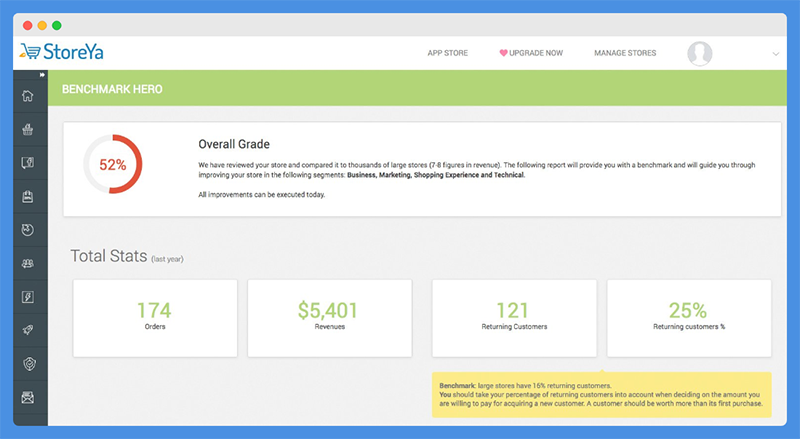Open the APP STORE menu item
This screenshot has height=439, width=800.
[x=447, y=53]
